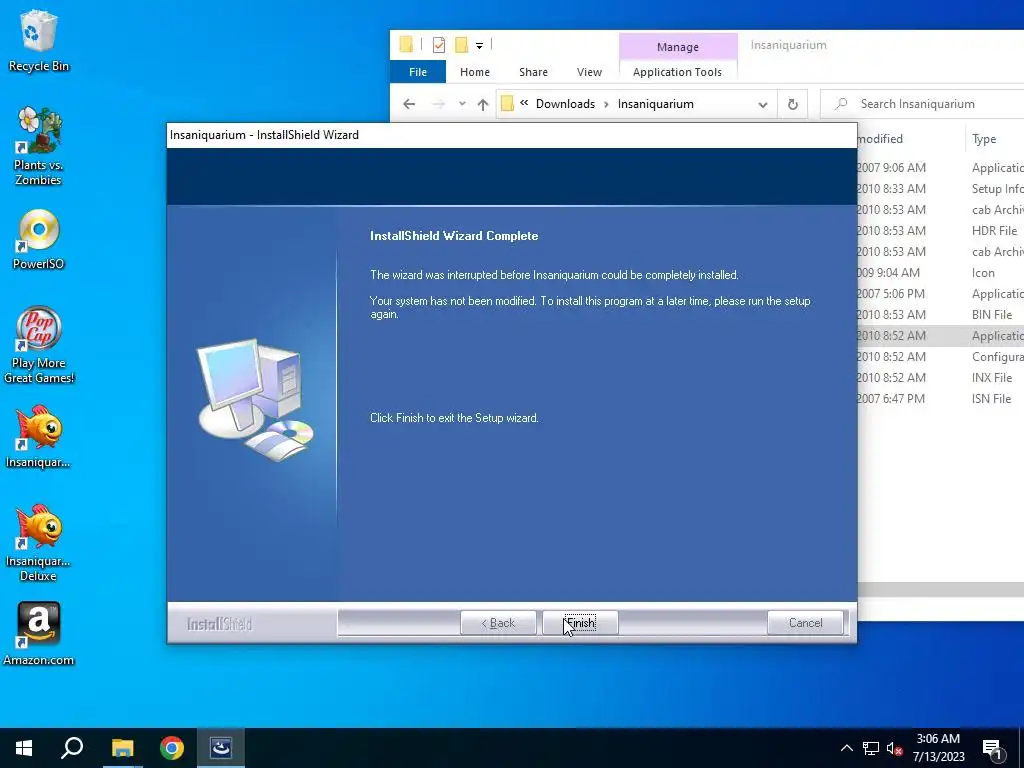The height and width of the screenshot is (768, 1024).
Task: Refresh the Insaniquarium folder view
Action: pos(792,104)
